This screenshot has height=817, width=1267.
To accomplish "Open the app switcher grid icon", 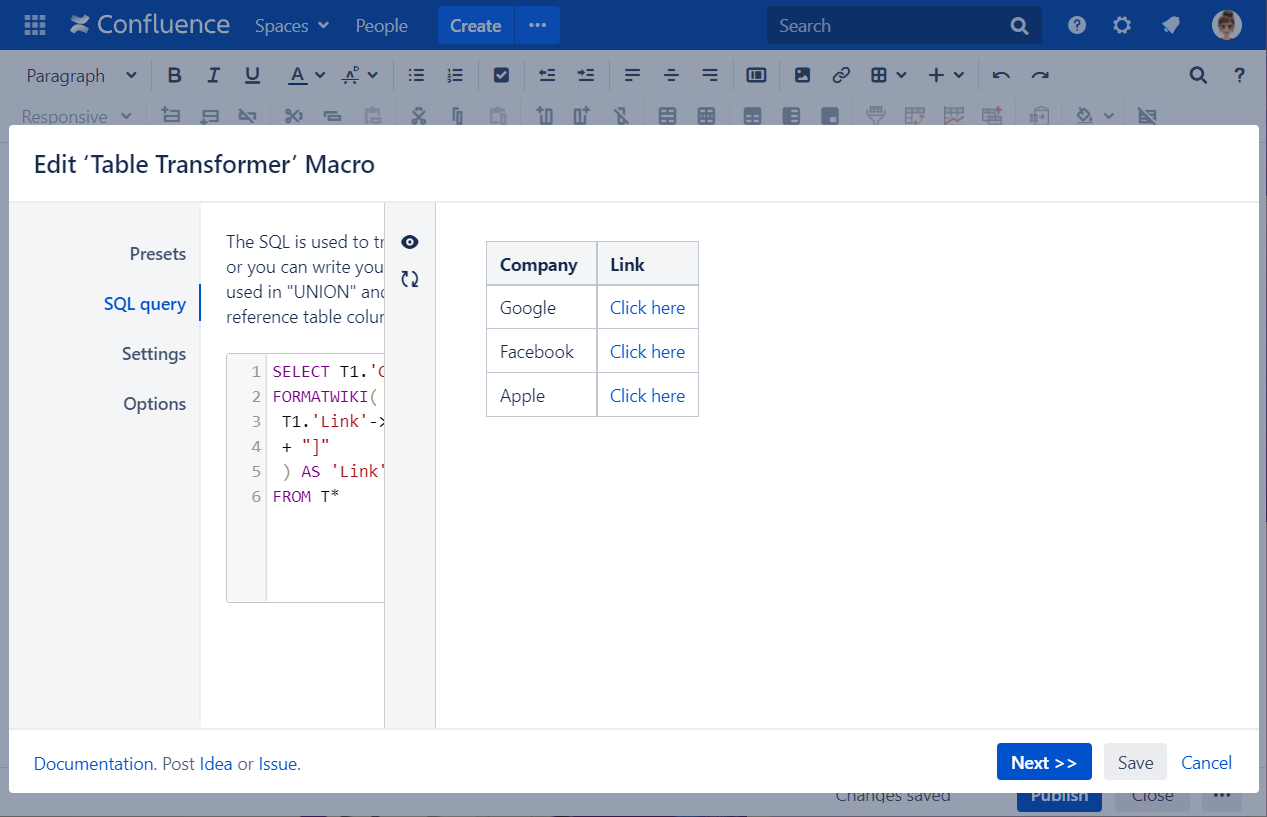I will [35, 26].
